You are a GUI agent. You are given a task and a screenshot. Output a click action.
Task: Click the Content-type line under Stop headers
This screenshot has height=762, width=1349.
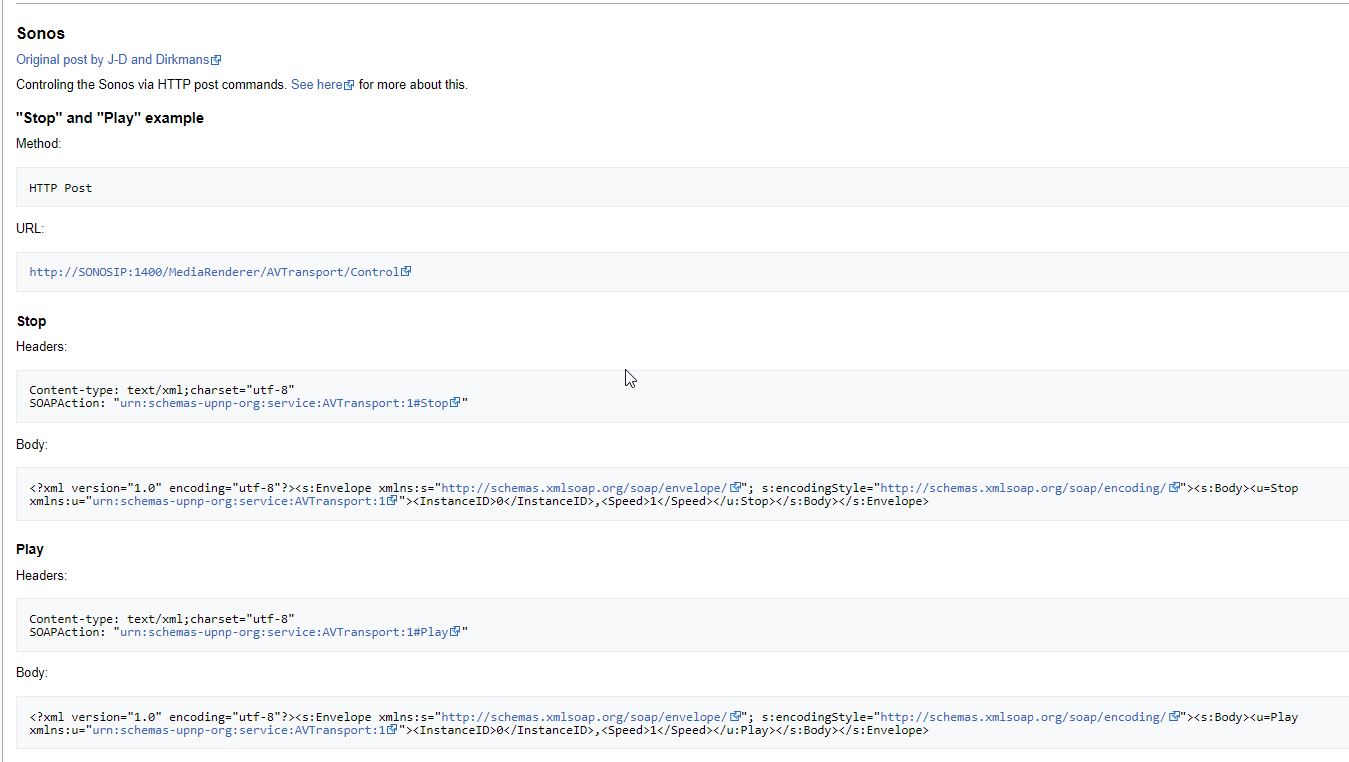[x=162, y=390]
